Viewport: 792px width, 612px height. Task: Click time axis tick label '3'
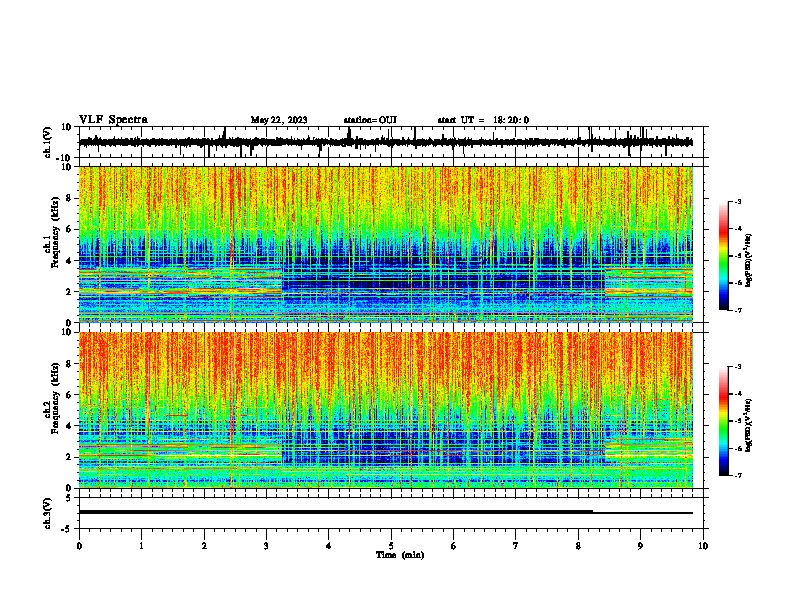pyautogui.click(x=266, y=546)
